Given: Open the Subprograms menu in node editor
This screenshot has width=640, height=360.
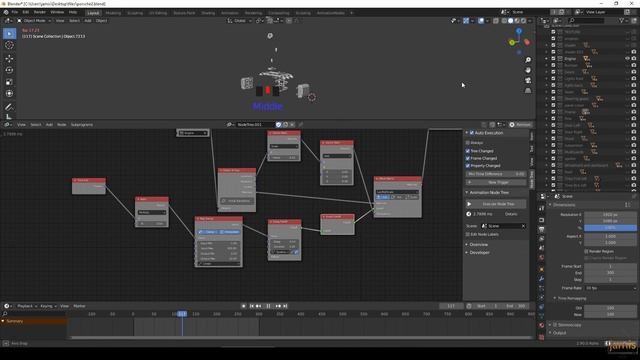Looking at the screenshot, I should pos(82,125).
